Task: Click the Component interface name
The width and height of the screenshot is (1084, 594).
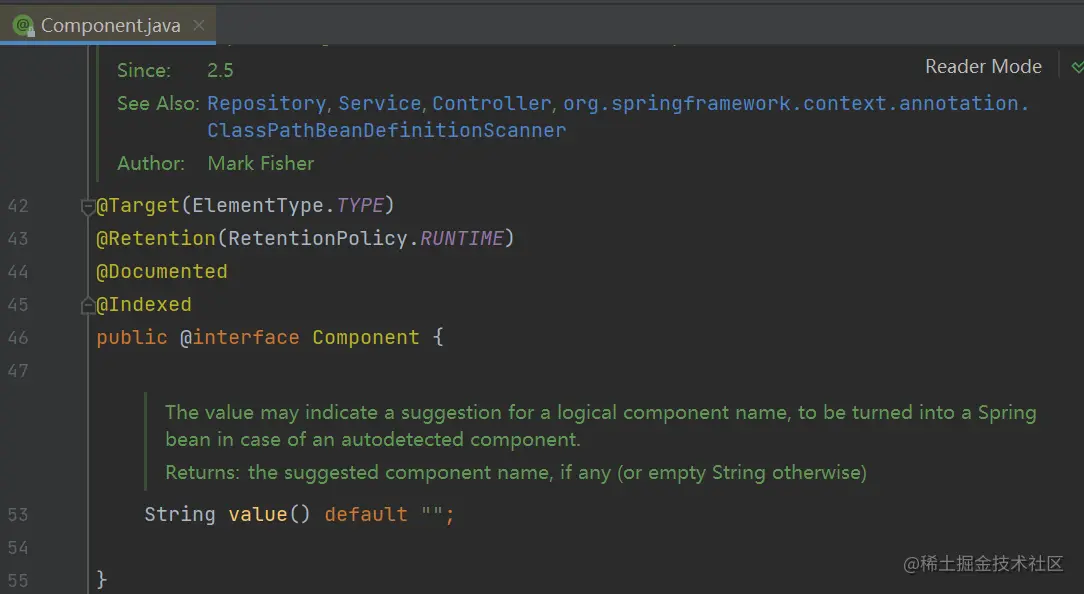Action: [x=366, y=338]
